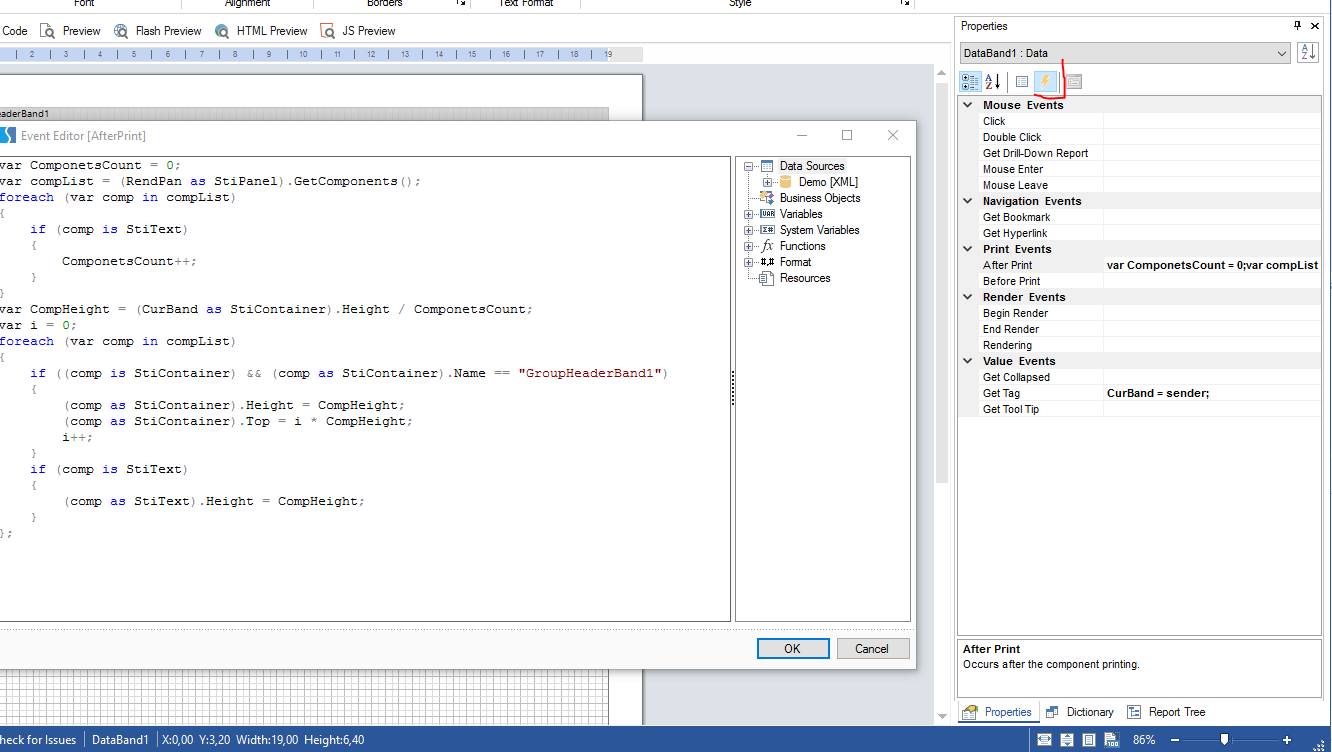Click the Resources pages icon
This screenshot has width=1332, height=752.
pyautogui.click(x=767, y=278)
